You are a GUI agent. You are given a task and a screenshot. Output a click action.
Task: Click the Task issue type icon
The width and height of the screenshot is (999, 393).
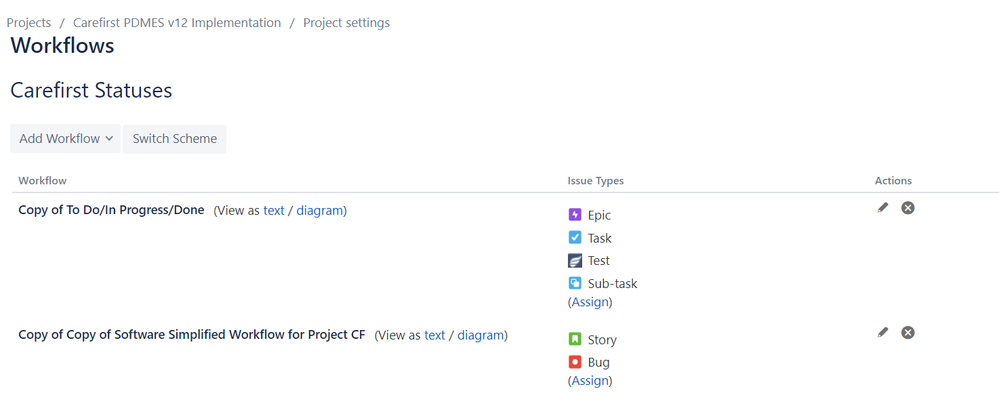pyautogui.click(x=575, y=238)
